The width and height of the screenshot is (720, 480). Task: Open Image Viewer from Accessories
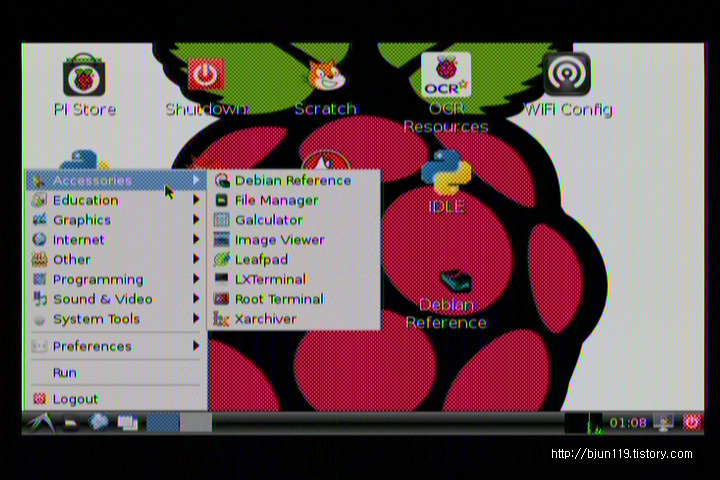294,240
